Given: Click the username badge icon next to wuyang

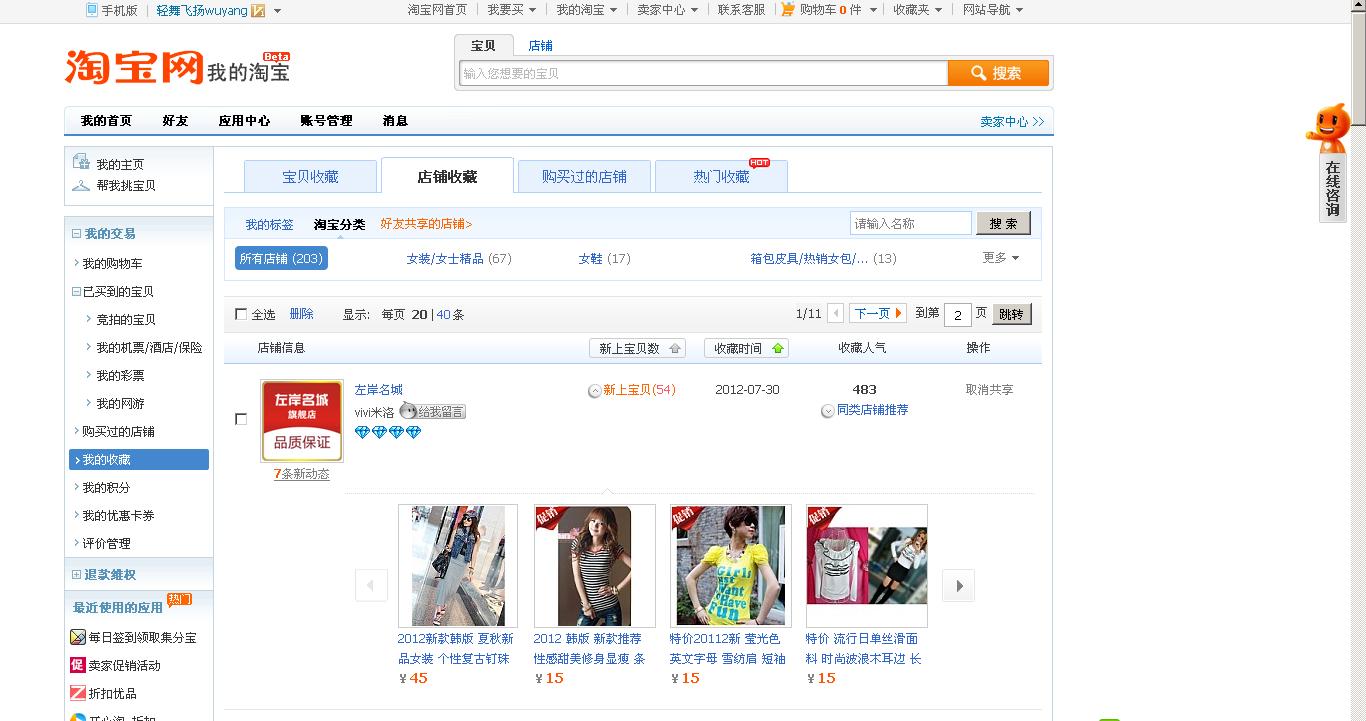Looking at the screenshot, I should click(x=259, y=10).
